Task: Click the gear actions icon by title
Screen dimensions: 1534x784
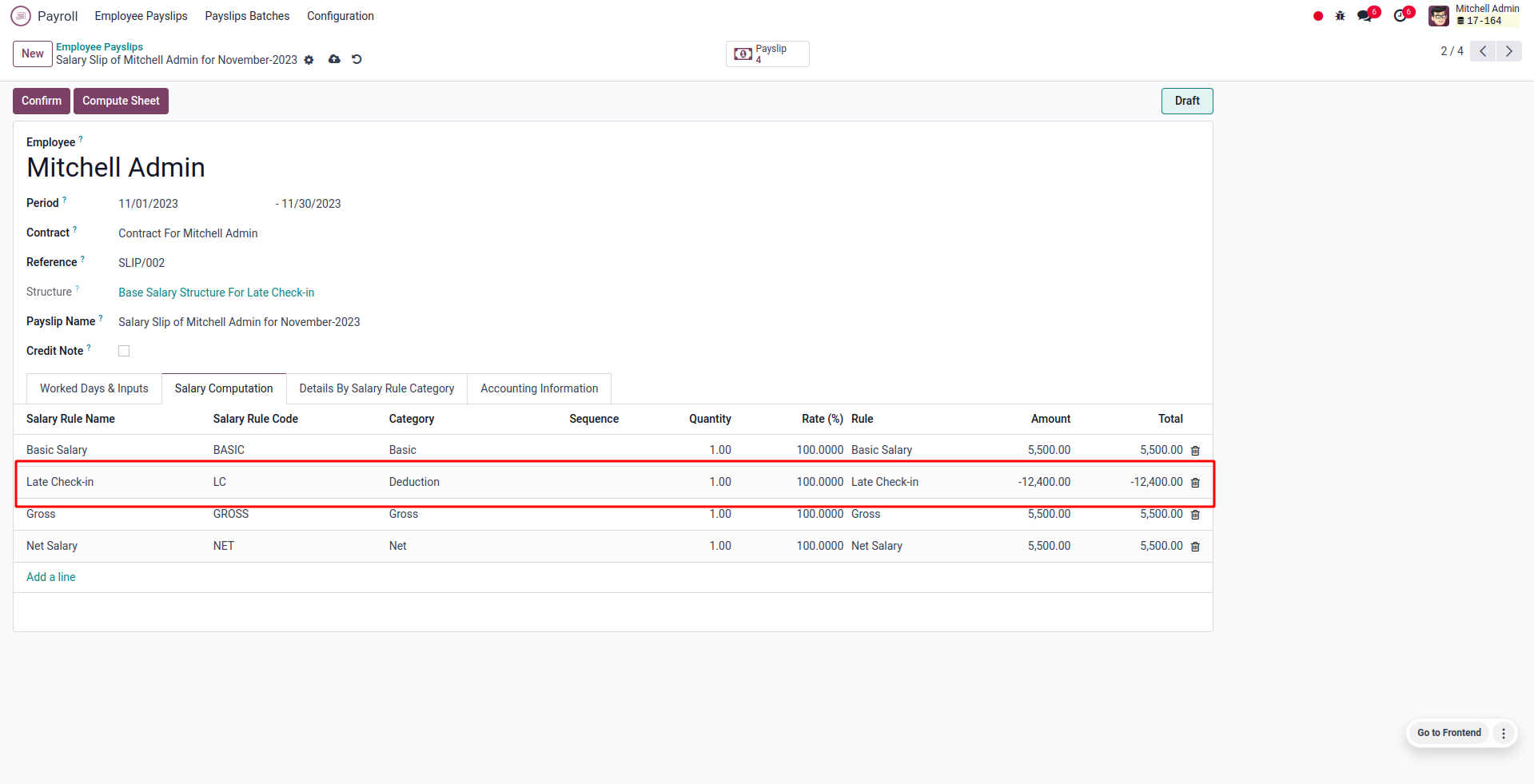Action: pyautogui.click(x=309, y=60)
